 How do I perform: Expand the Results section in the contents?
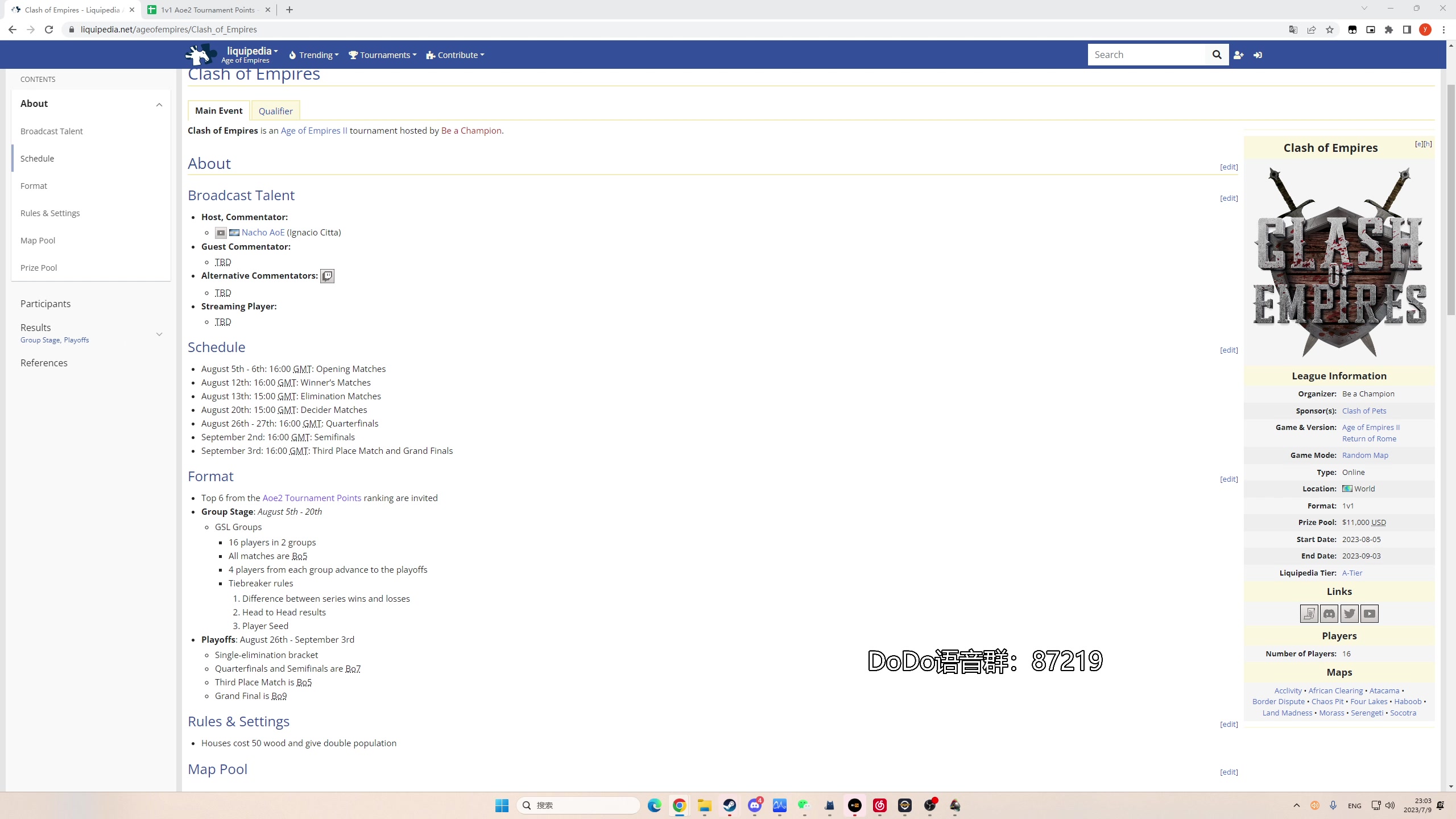(159, 334)
